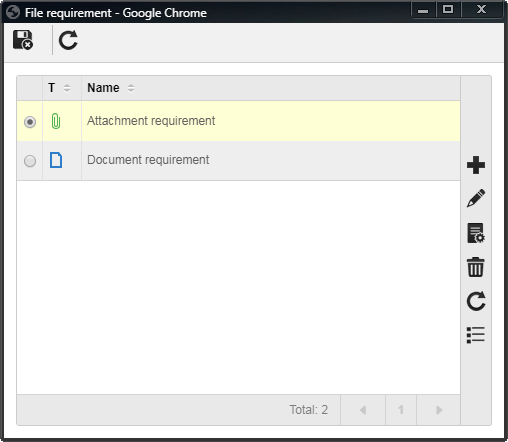Refresh the list using side reload icon

[x=476, y=301]
